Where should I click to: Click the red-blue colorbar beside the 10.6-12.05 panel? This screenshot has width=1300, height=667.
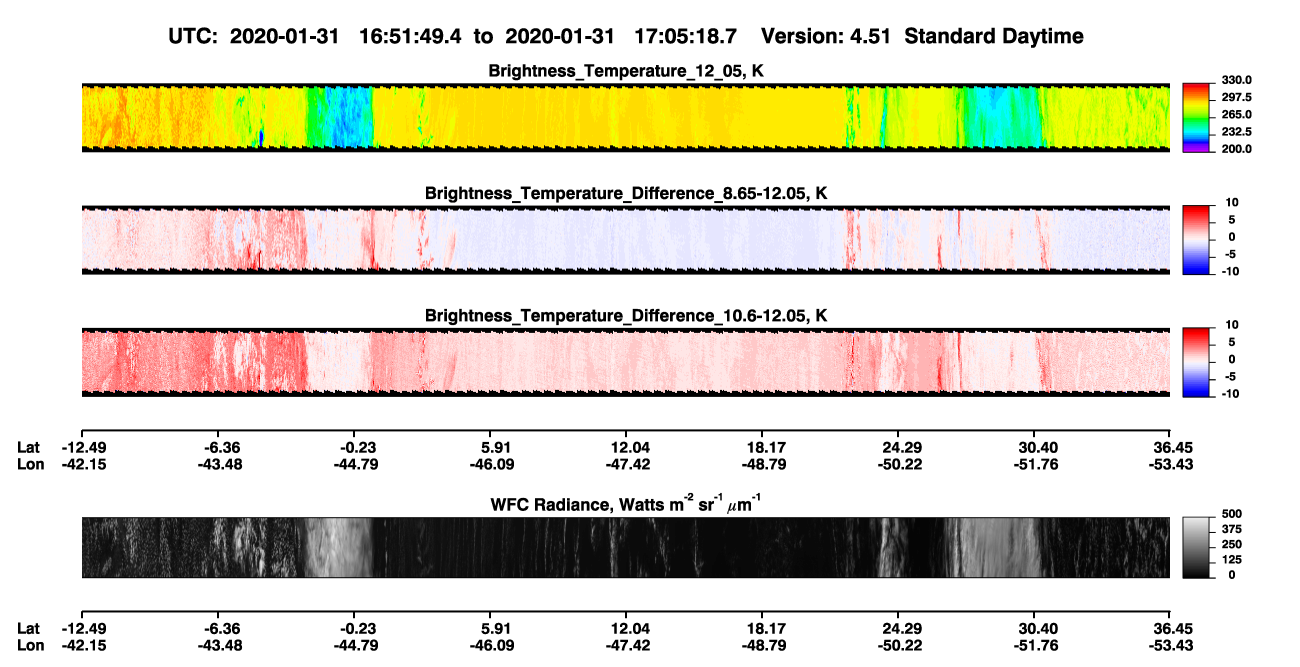coord(1198,363)
